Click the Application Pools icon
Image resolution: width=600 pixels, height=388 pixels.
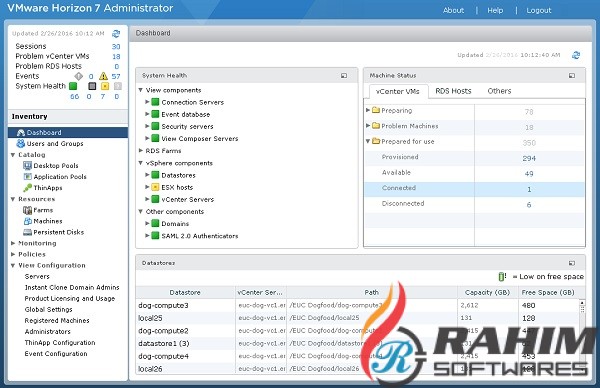coord(28,177)
